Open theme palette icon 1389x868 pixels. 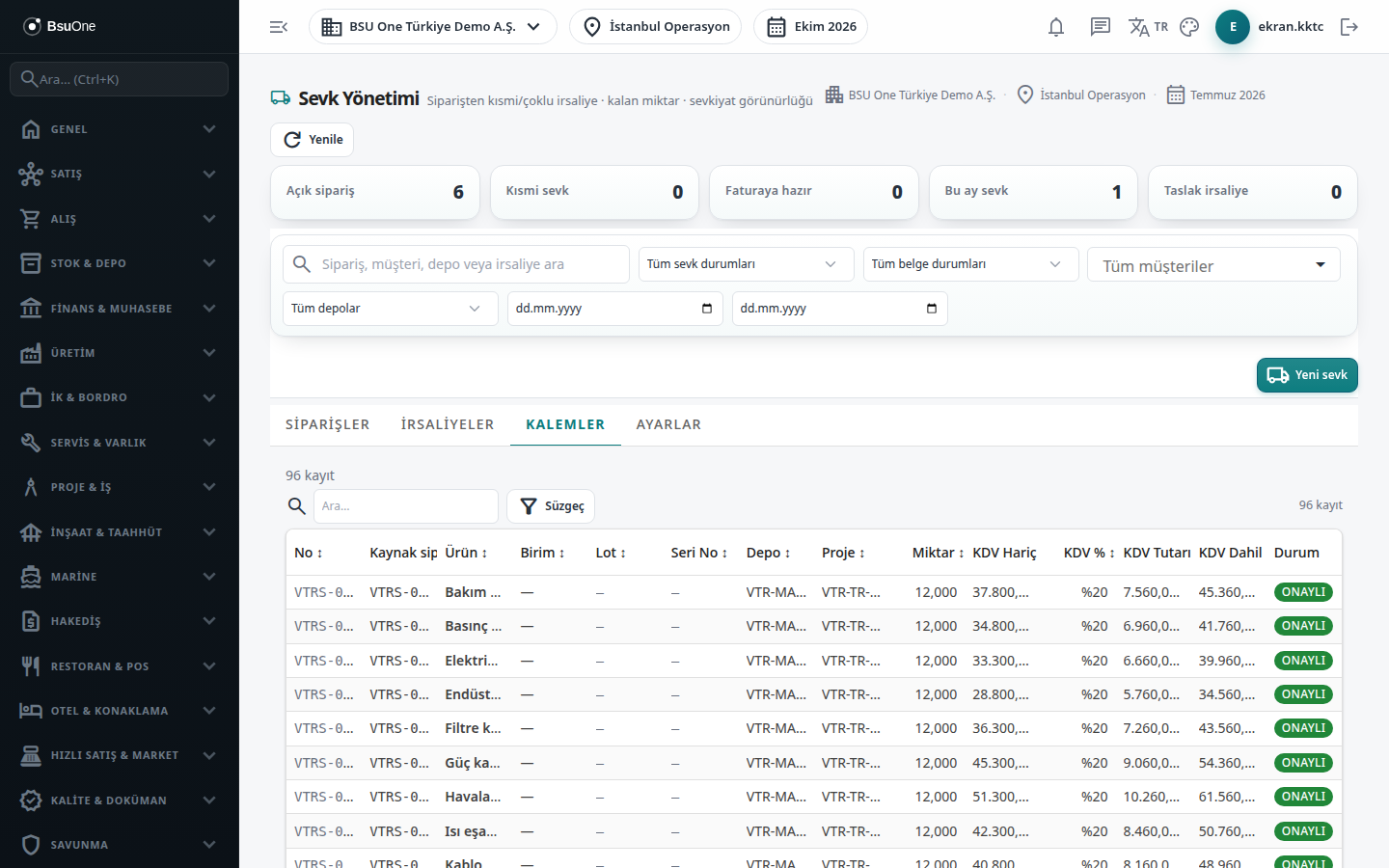point(1189,27)
